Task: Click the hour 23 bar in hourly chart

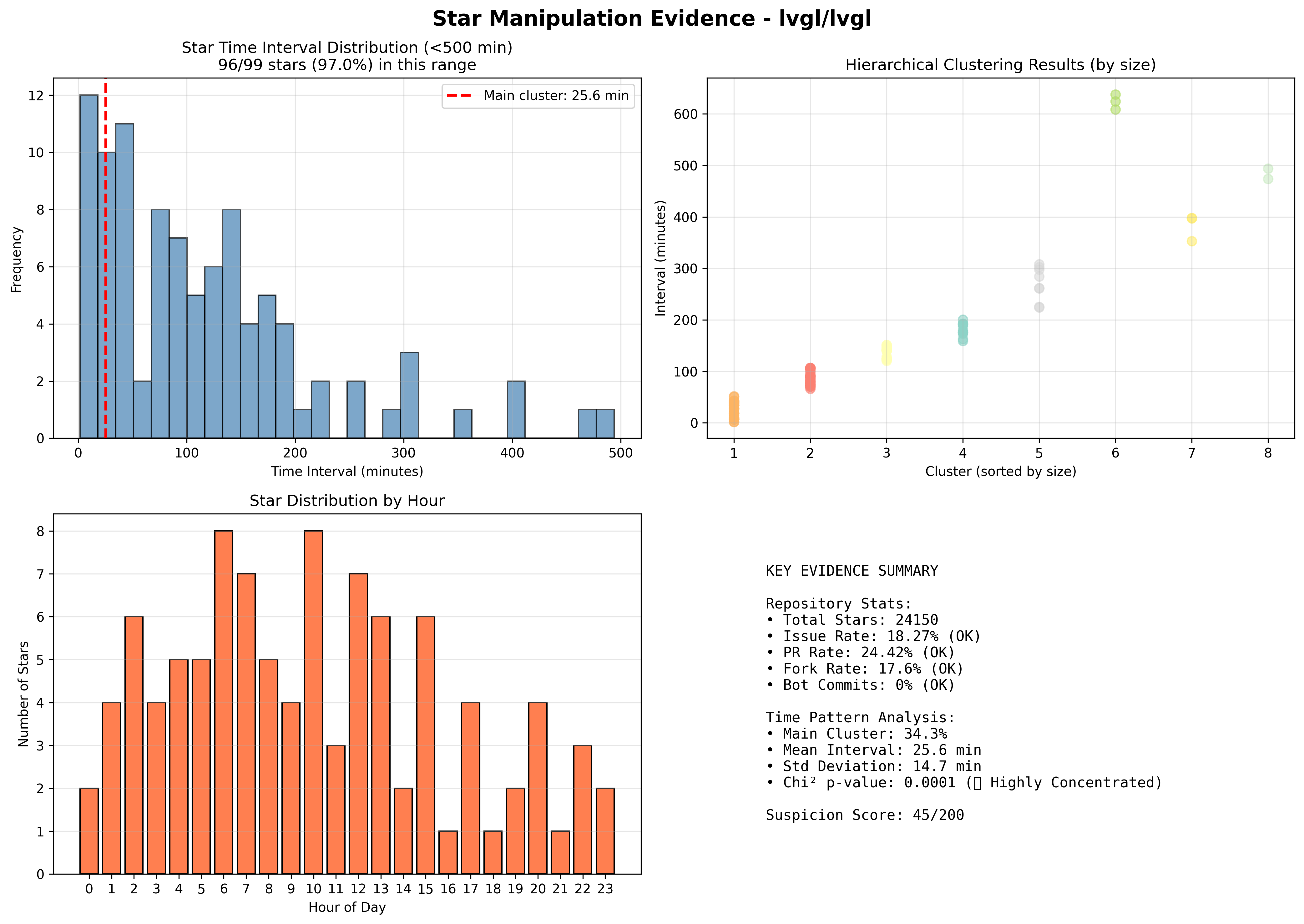Action: [x=605, y=831]
